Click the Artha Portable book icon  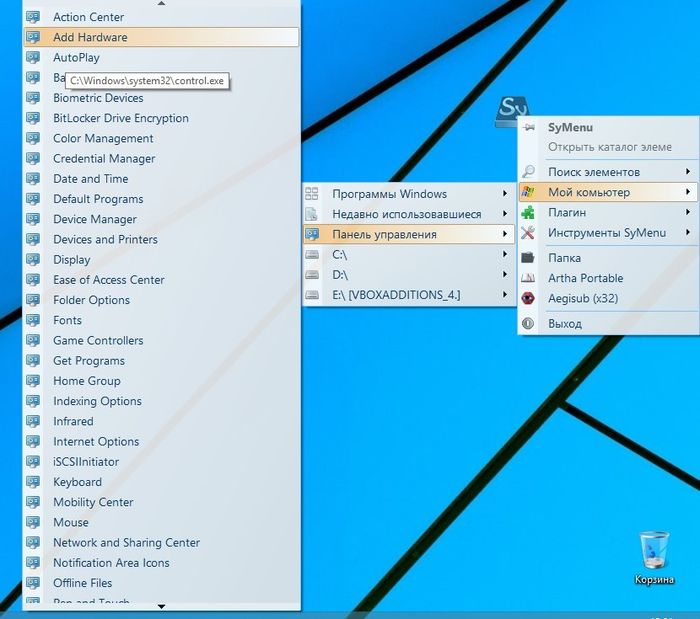529,278
